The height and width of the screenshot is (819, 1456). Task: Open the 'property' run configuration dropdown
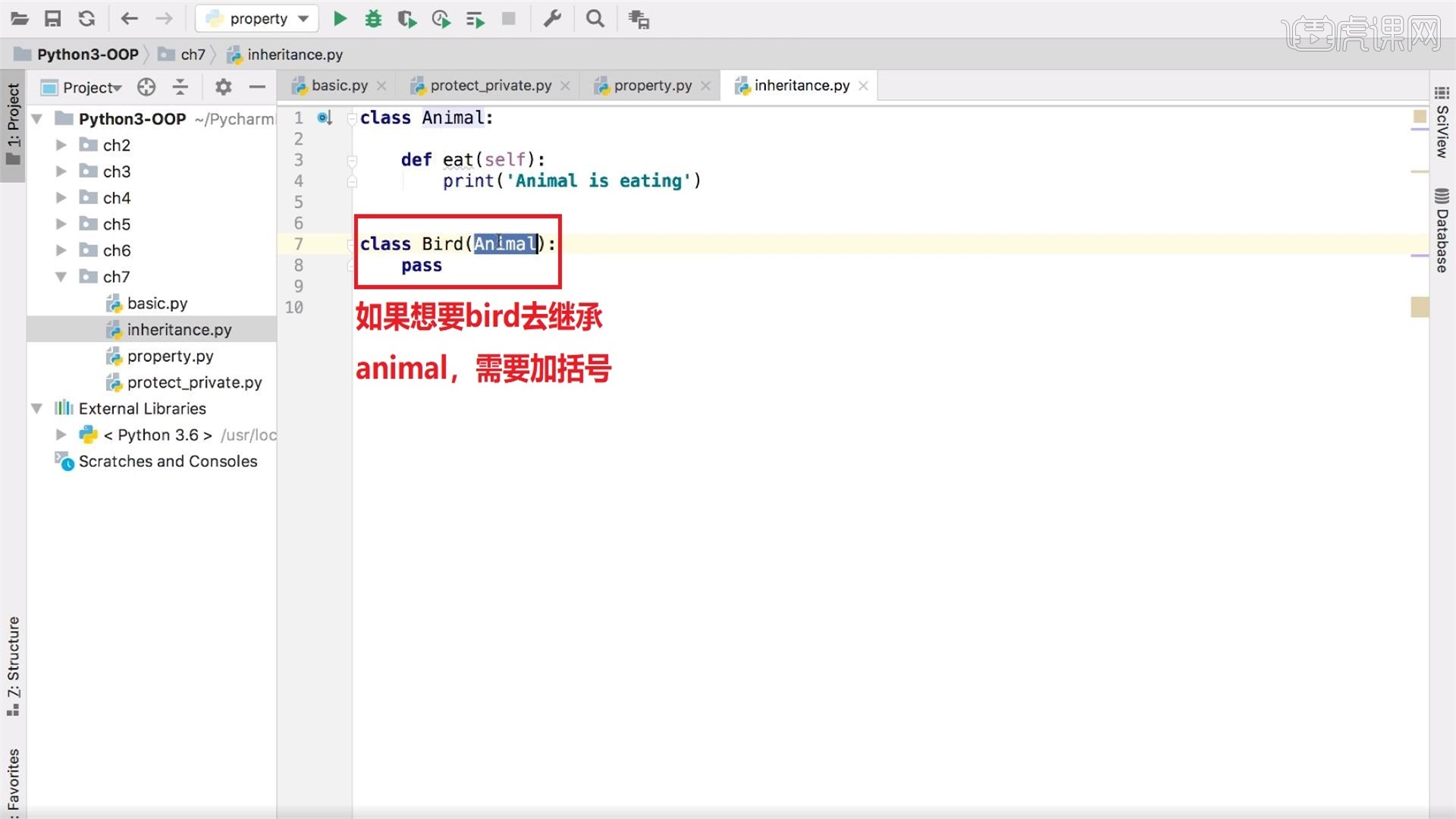(257, 19)
